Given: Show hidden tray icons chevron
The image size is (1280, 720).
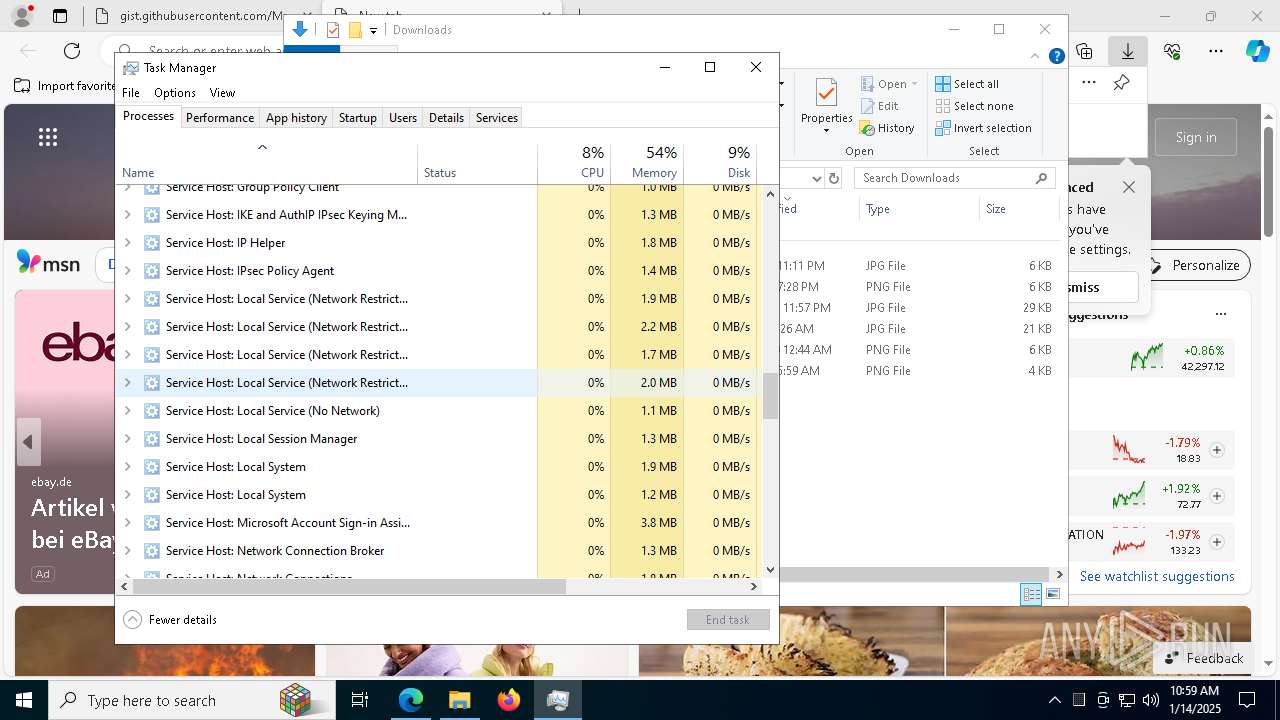Looking at the screenshot, I should (x=1055, y=700).
